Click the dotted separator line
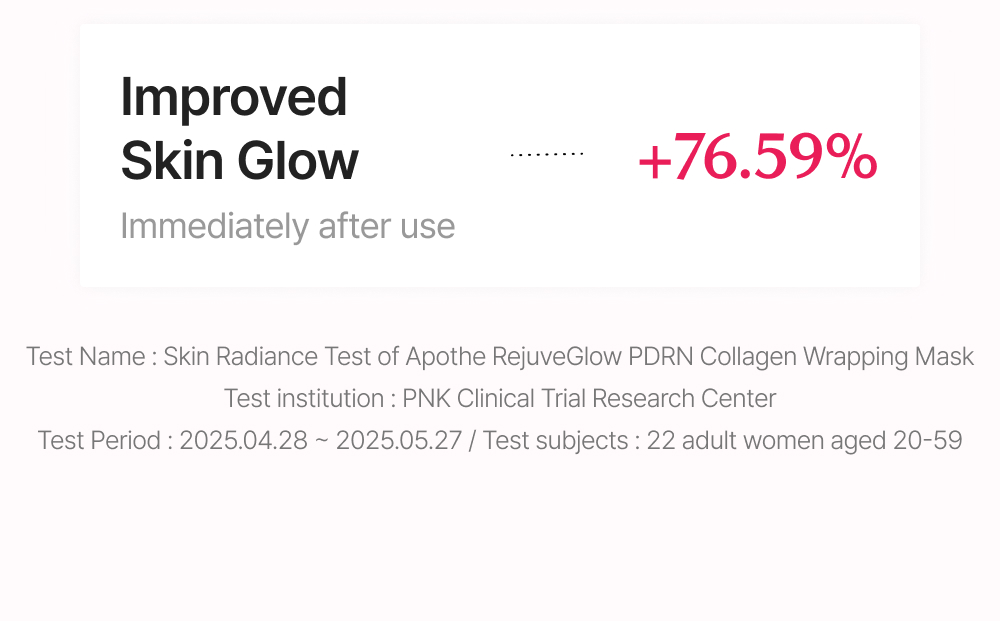1000x621 pixels. [546, 155]
